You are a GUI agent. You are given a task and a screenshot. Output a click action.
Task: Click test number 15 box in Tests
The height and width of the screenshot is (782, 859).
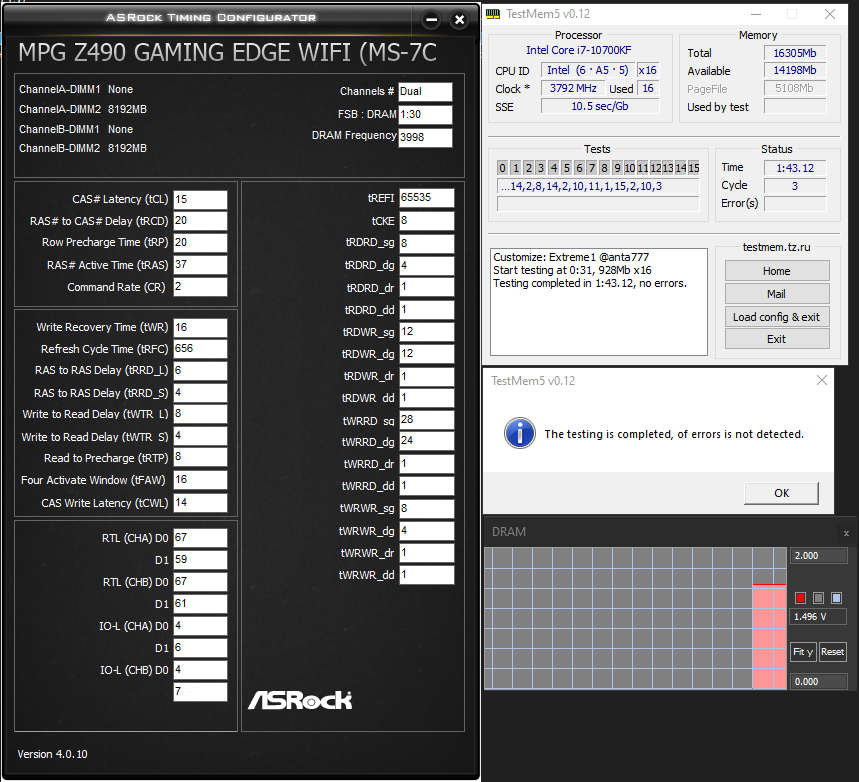[694, 168]
